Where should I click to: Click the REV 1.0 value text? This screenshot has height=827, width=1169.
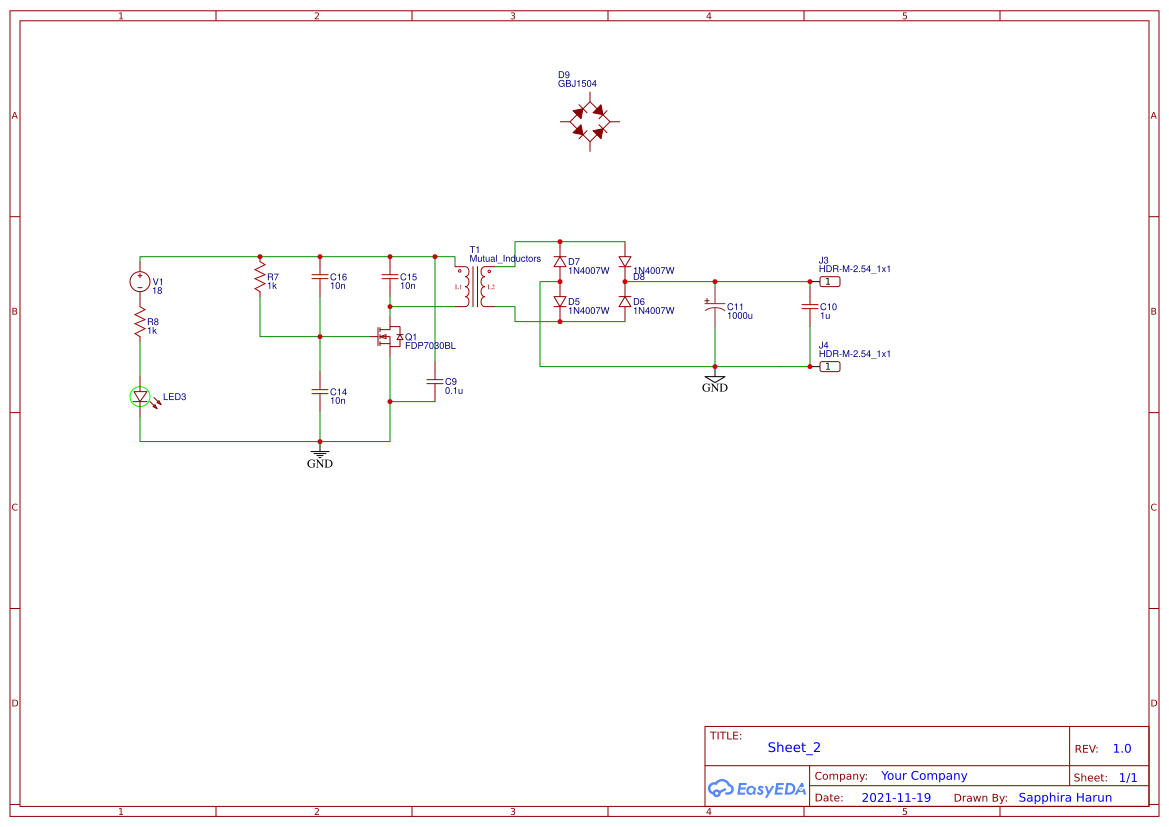1122,747
